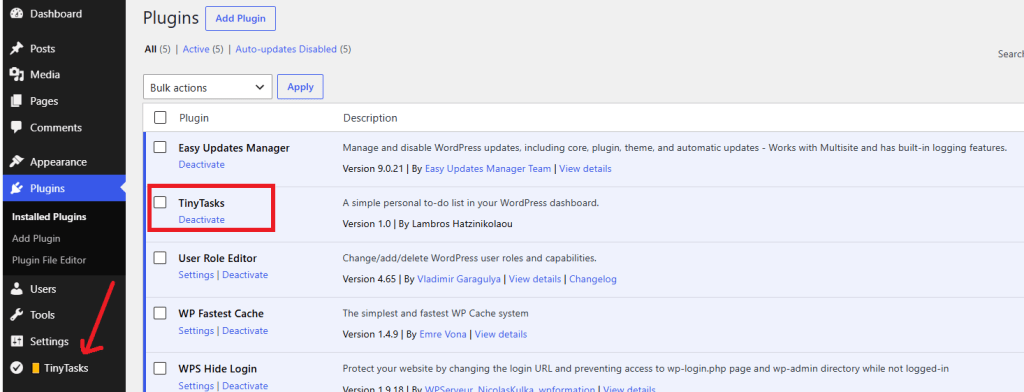Image resolution: width=1024 pixels, height=392 pixels.
Task: Click the Plugins plug icon
Action: (x=17, y=189)
